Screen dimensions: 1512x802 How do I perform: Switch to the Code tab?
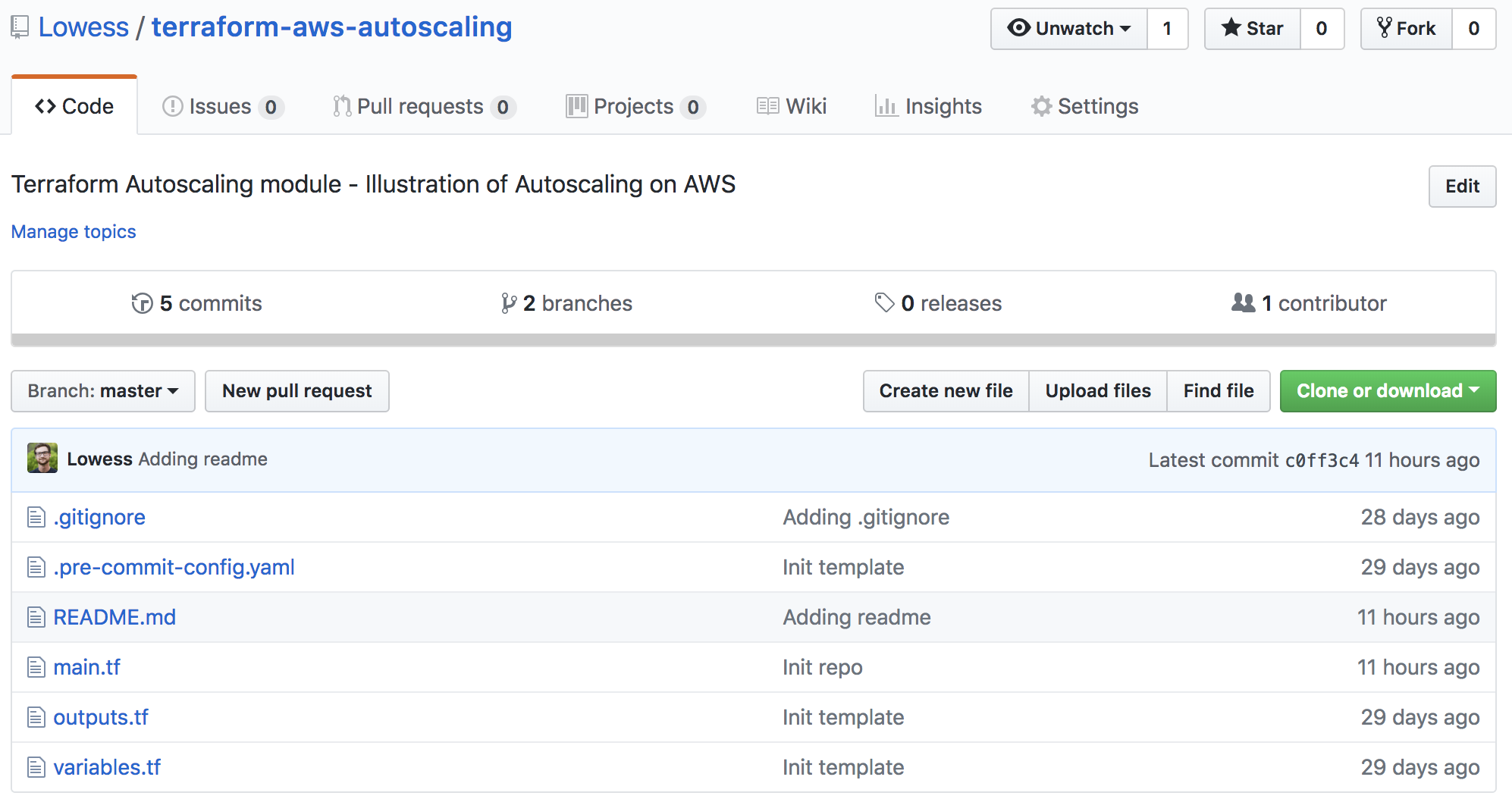tap(74, 106)
